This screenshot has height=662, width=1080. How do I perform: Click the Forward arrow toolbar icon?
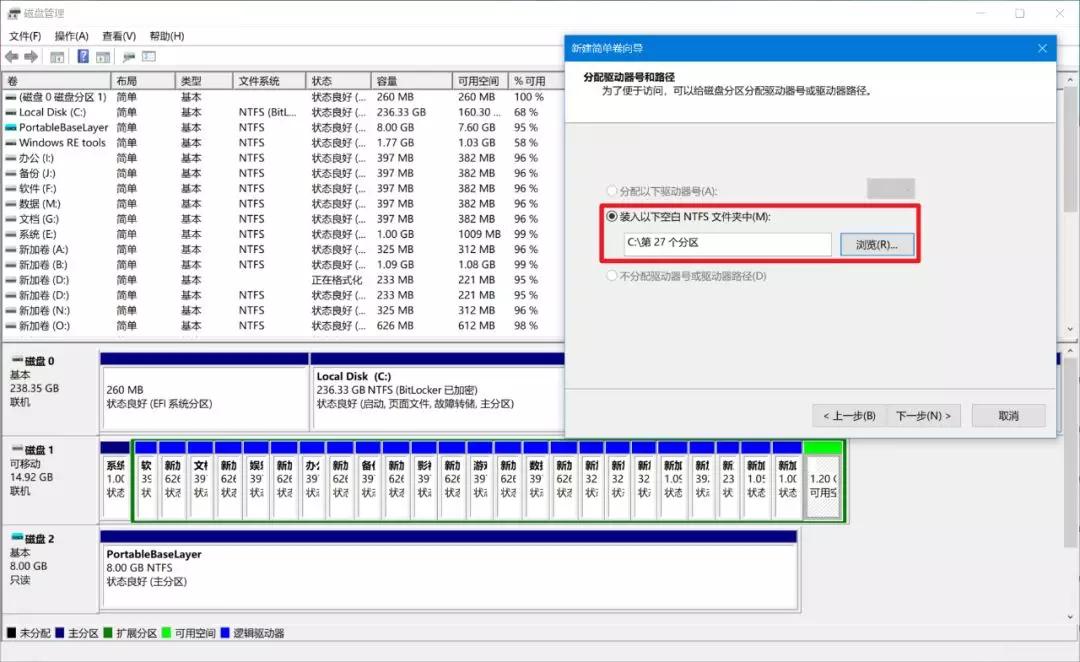[x=31, y=57]
